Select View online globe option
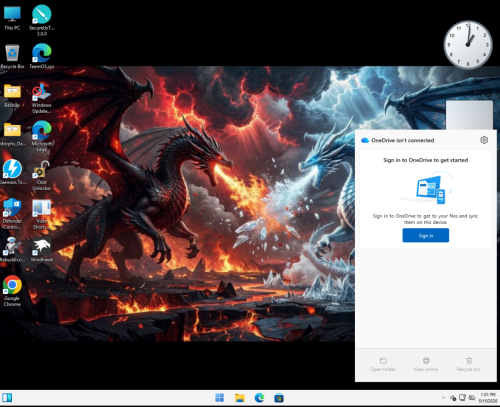Image resolution: width=500 pixels, height=407 pixels. [x=426, y=364]
